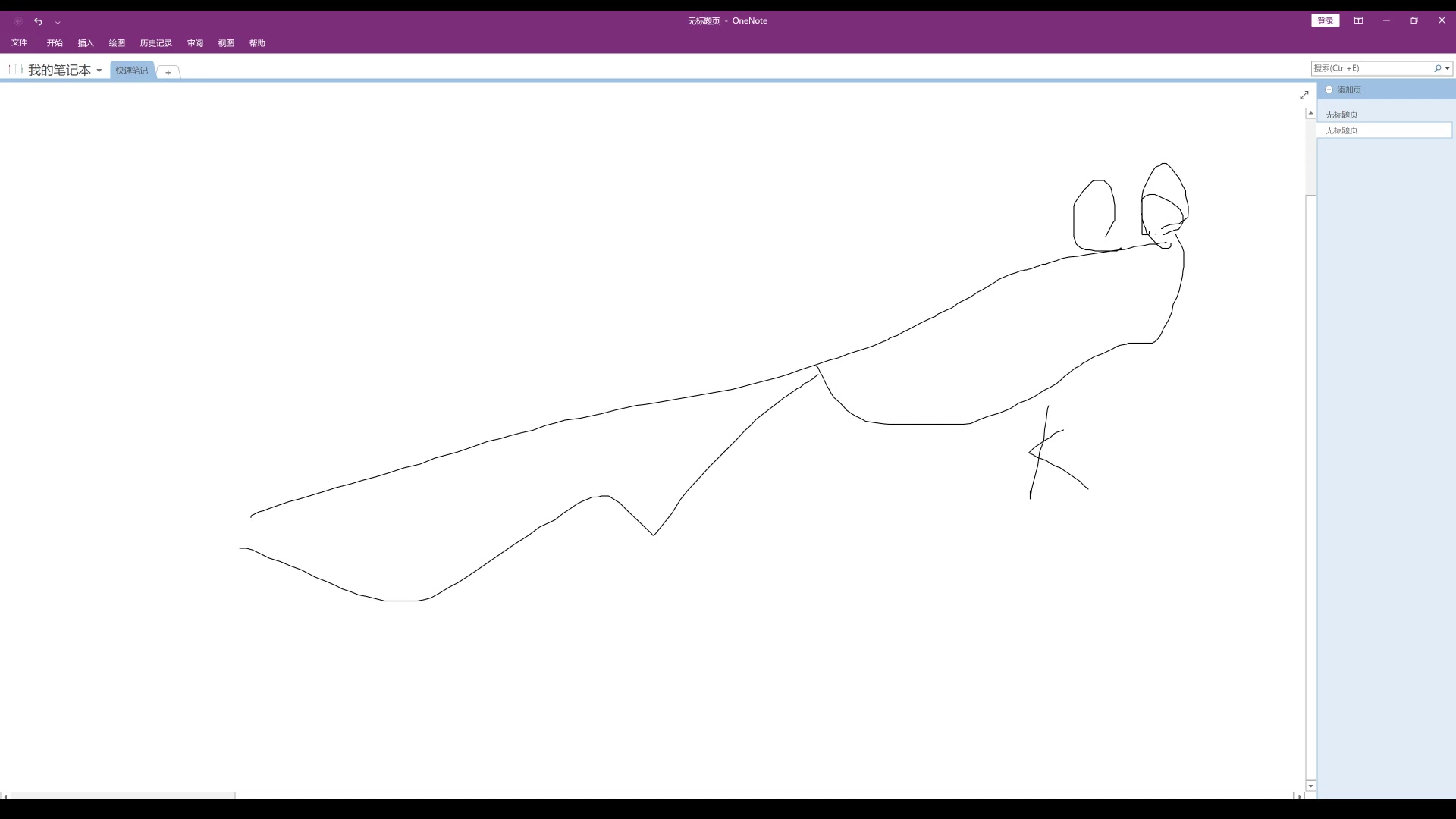Click the 登录 sign-in button

point(1326,20)
